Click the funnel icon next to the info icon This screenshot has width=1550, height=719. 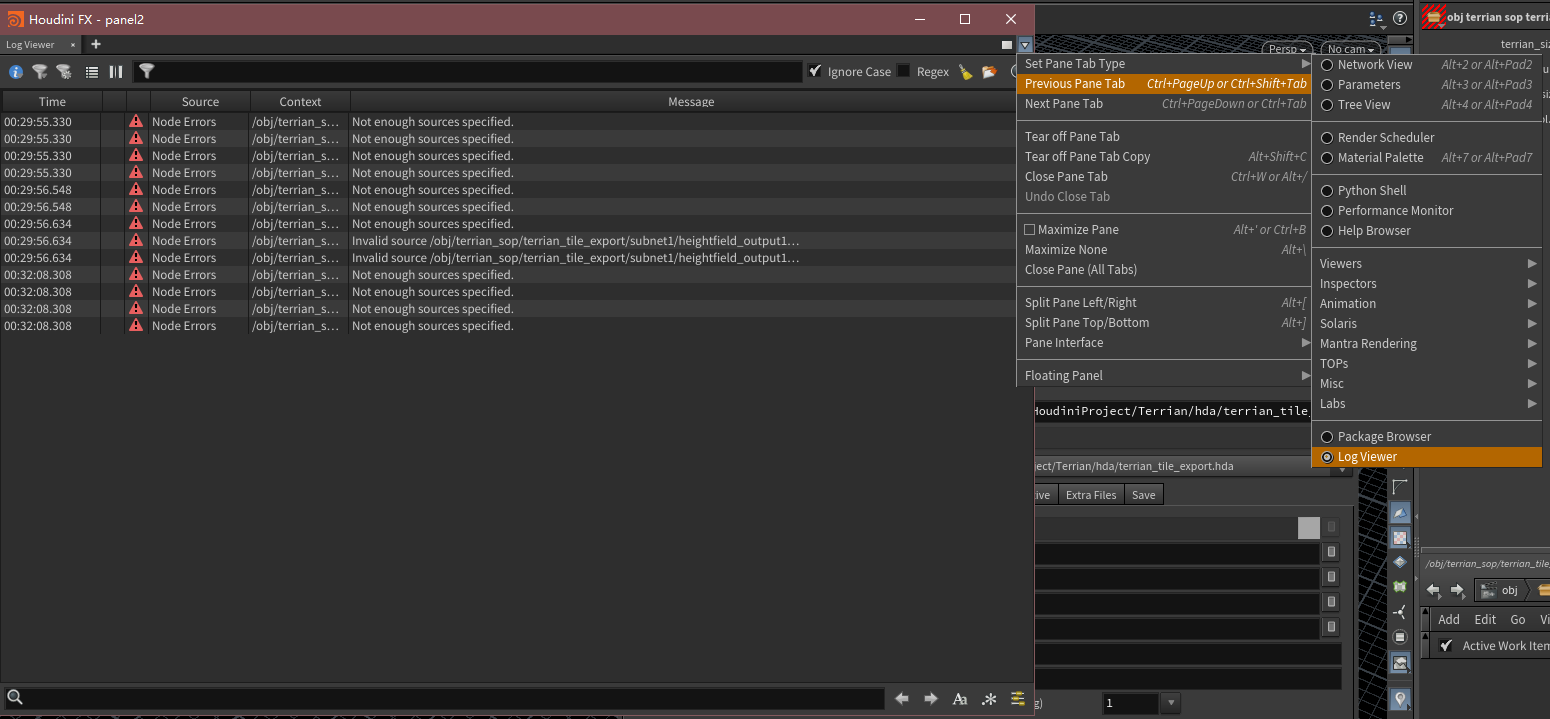click(x=40, y=72)
